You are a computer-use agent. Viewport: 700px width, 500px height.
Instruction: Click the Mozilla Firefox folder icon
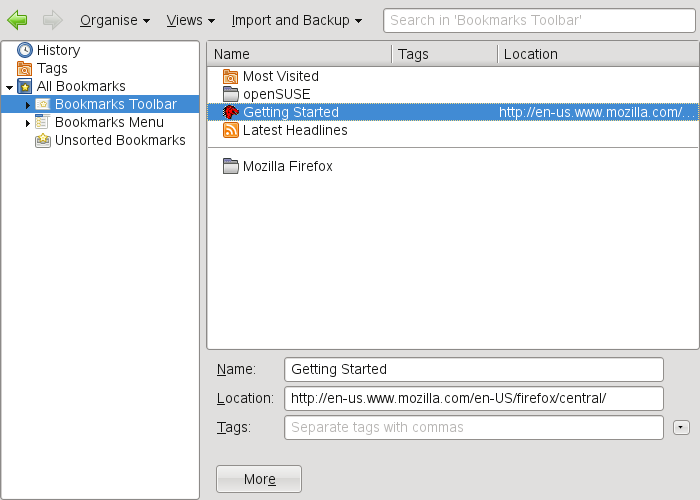pos(231,166)
